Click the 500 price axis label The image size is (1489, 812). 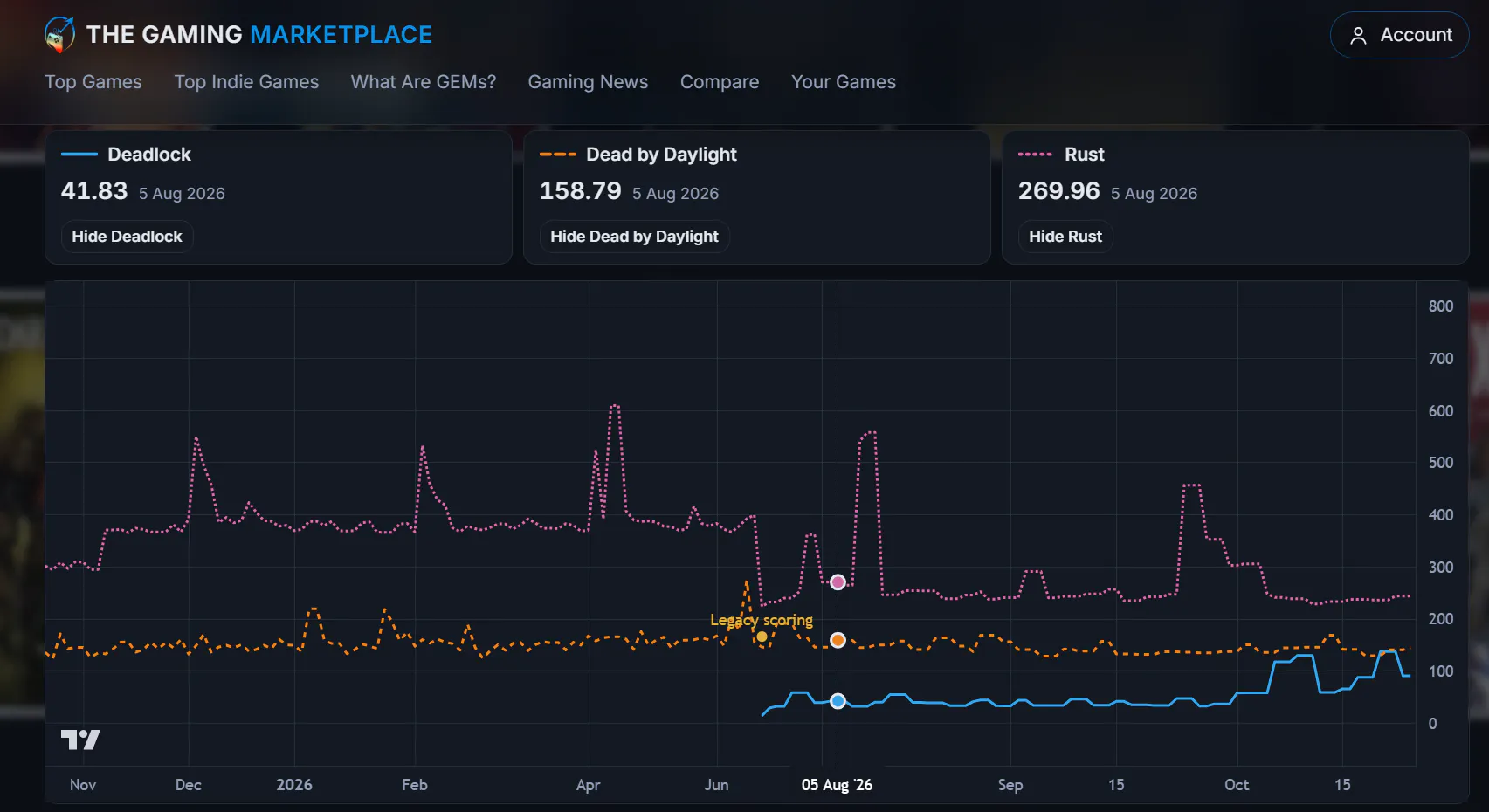[1441, 463]
